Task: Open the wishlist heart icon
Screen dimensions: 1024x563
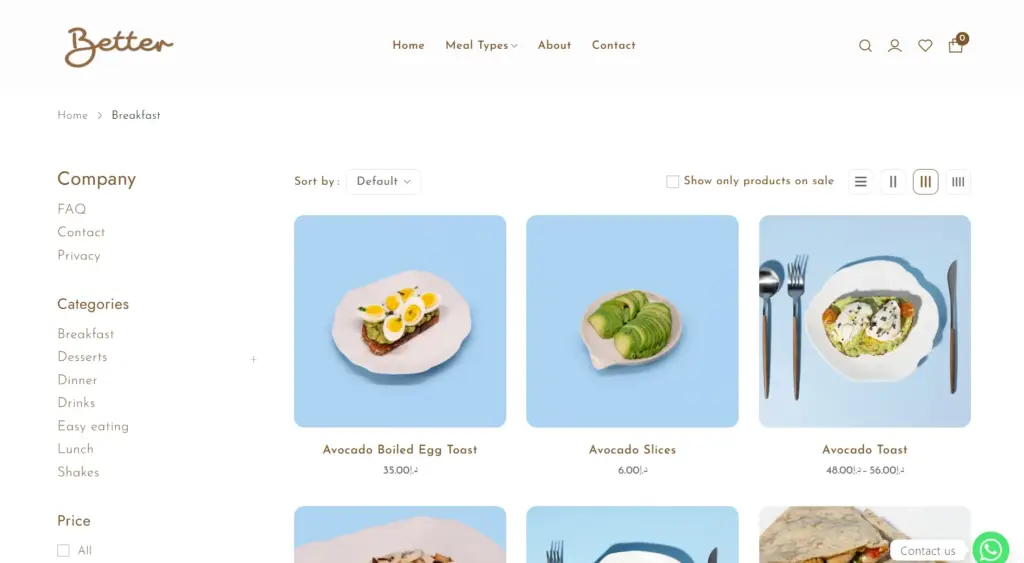Action: click(x=925, y=46)
